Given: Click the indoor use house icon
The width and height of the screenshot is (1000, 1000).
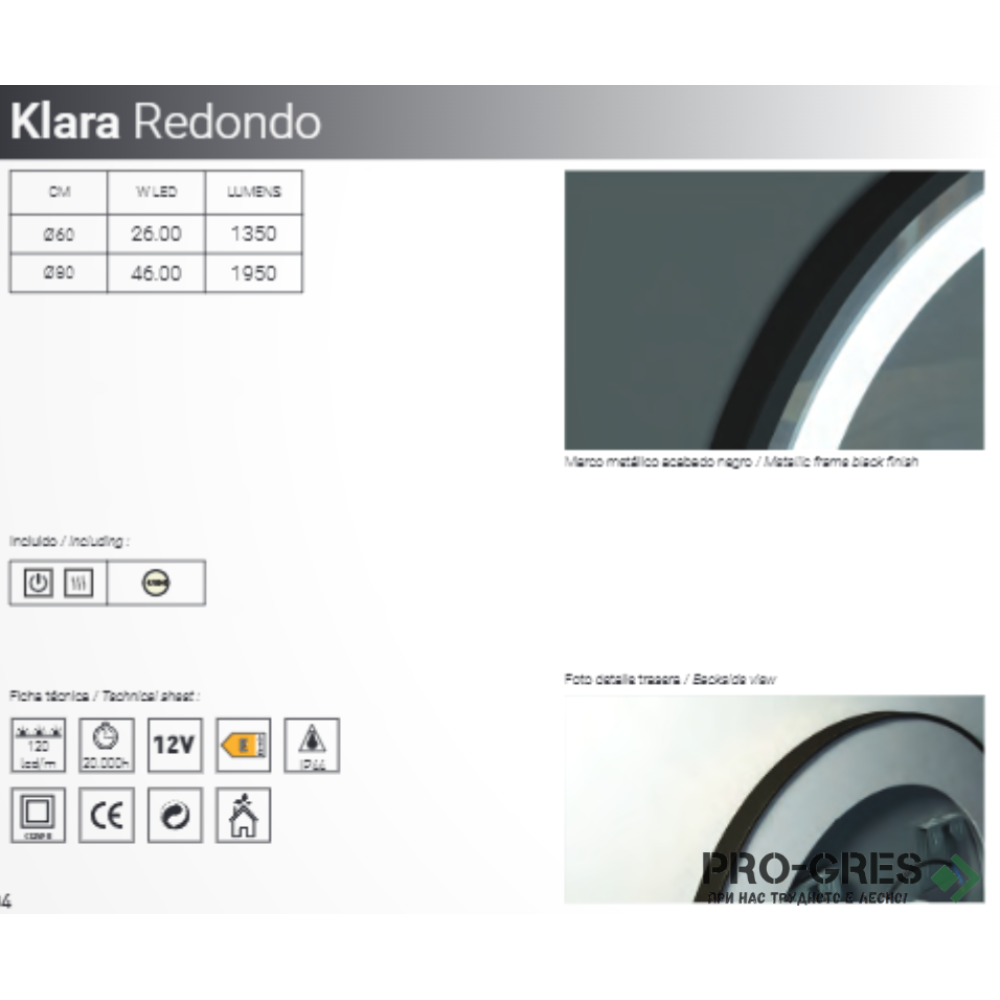Looking at the screenshot, I should point(243,815).
